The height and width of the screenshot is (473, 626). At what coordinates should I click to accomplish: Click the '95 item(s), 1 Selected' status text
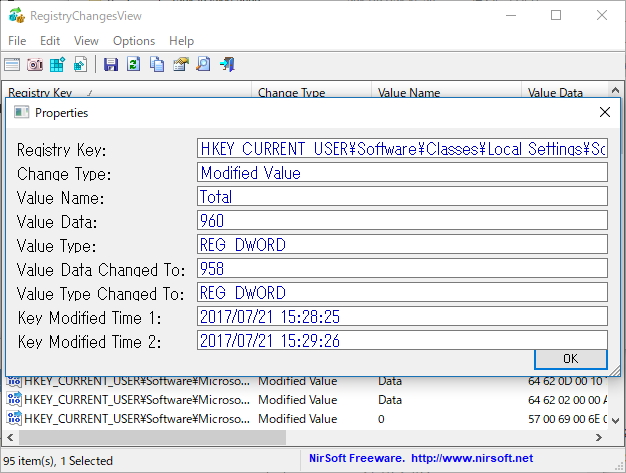pyautogui.click(x=58, y=461)
